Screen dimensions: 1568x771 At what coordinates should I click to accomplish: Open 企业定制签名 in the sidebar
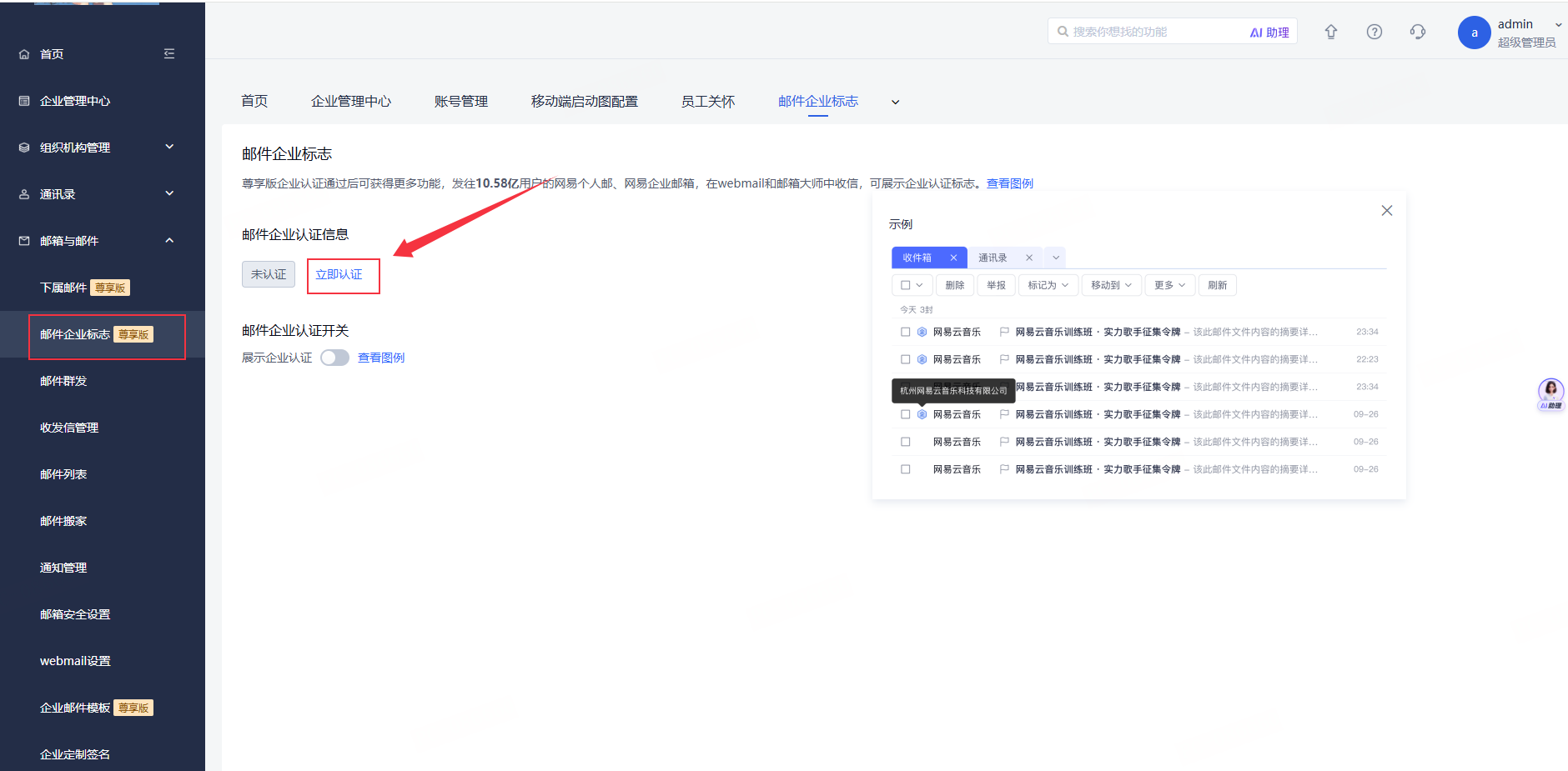pos(75,754)
